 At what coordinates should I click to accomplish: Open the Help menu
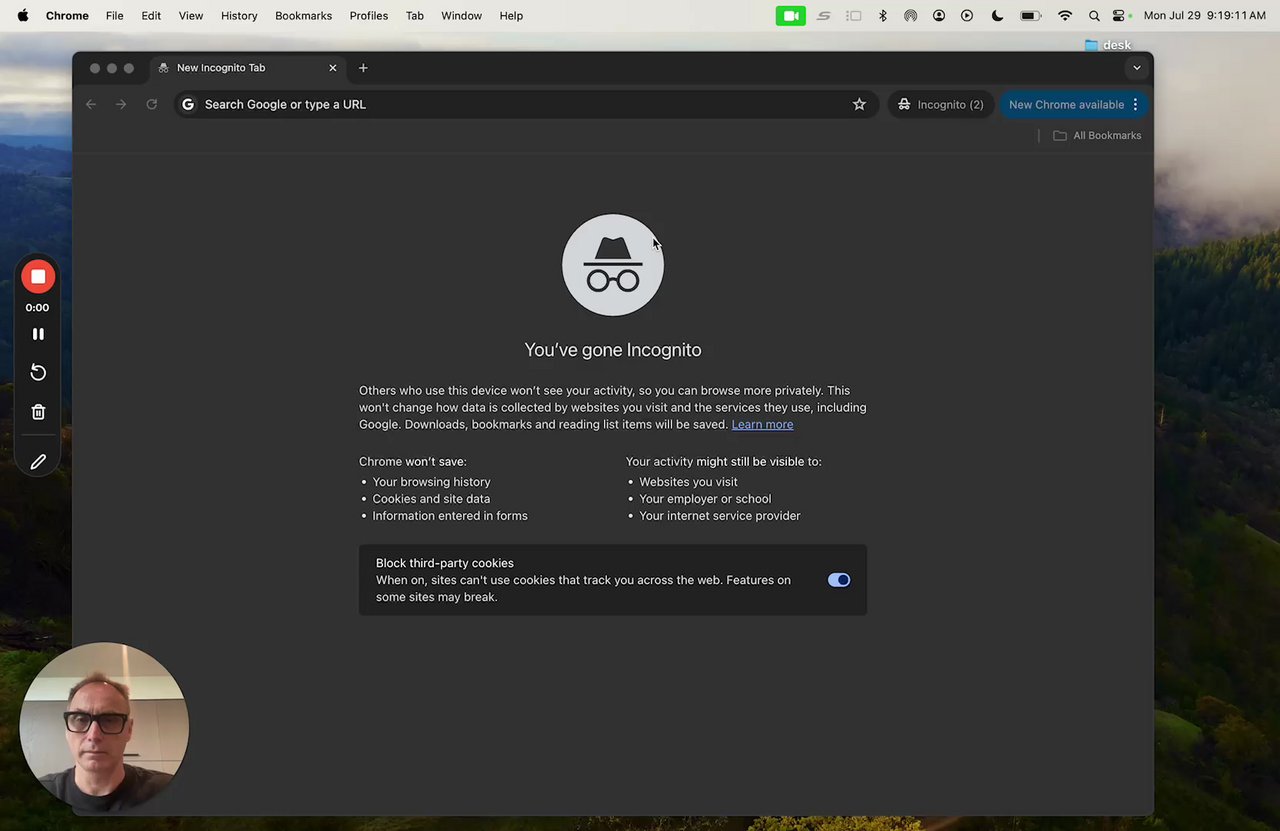[x=511, y=15]
